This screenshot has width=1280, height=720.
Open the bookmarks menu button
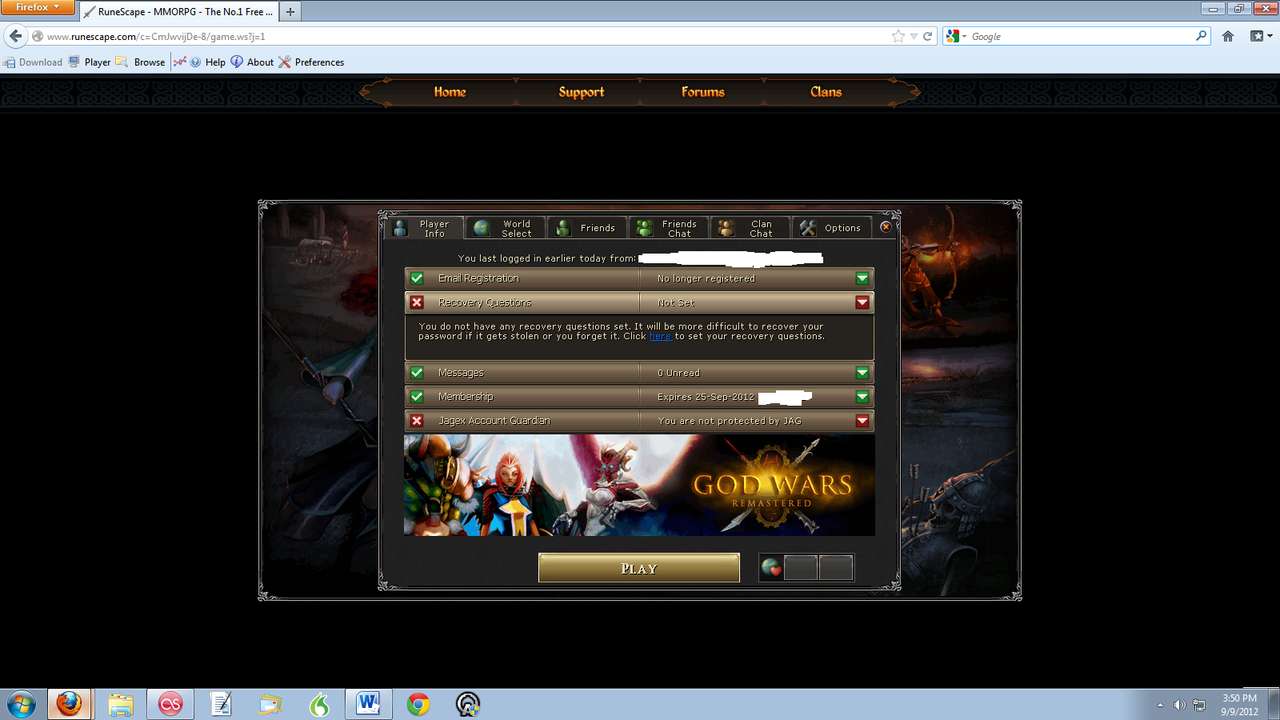pos(1260,36)
